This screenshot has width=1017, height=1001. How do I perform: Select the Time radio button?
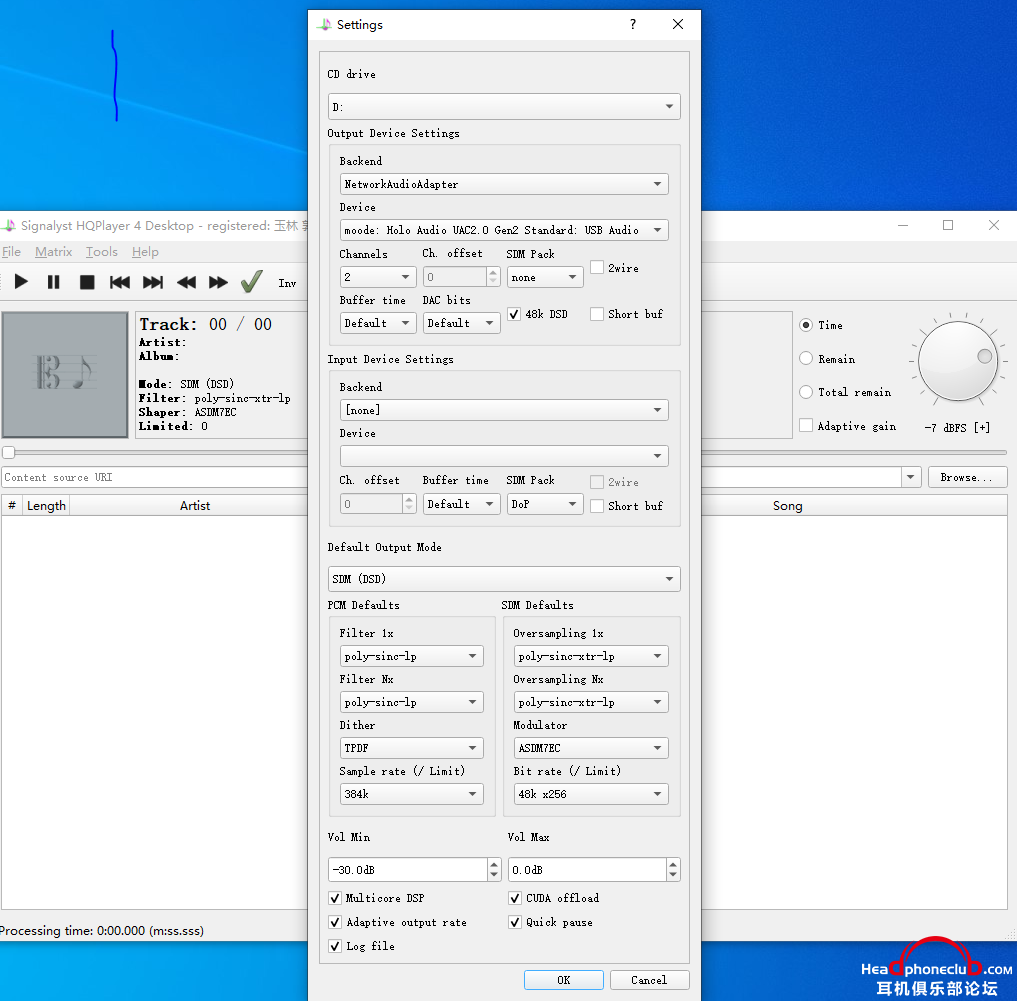click(806, 325)
